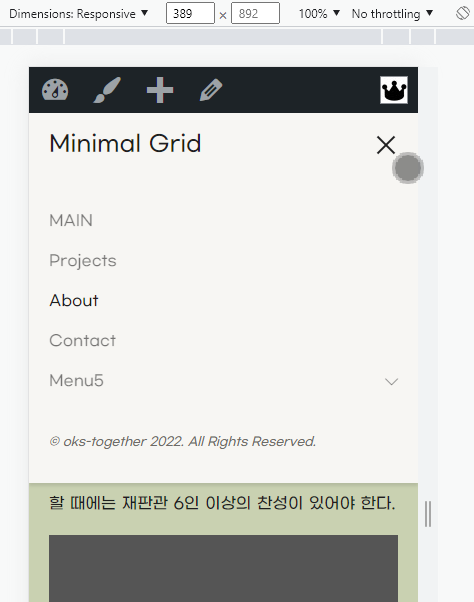
Task: Open the crown user avatar
Action: (394, 90)
